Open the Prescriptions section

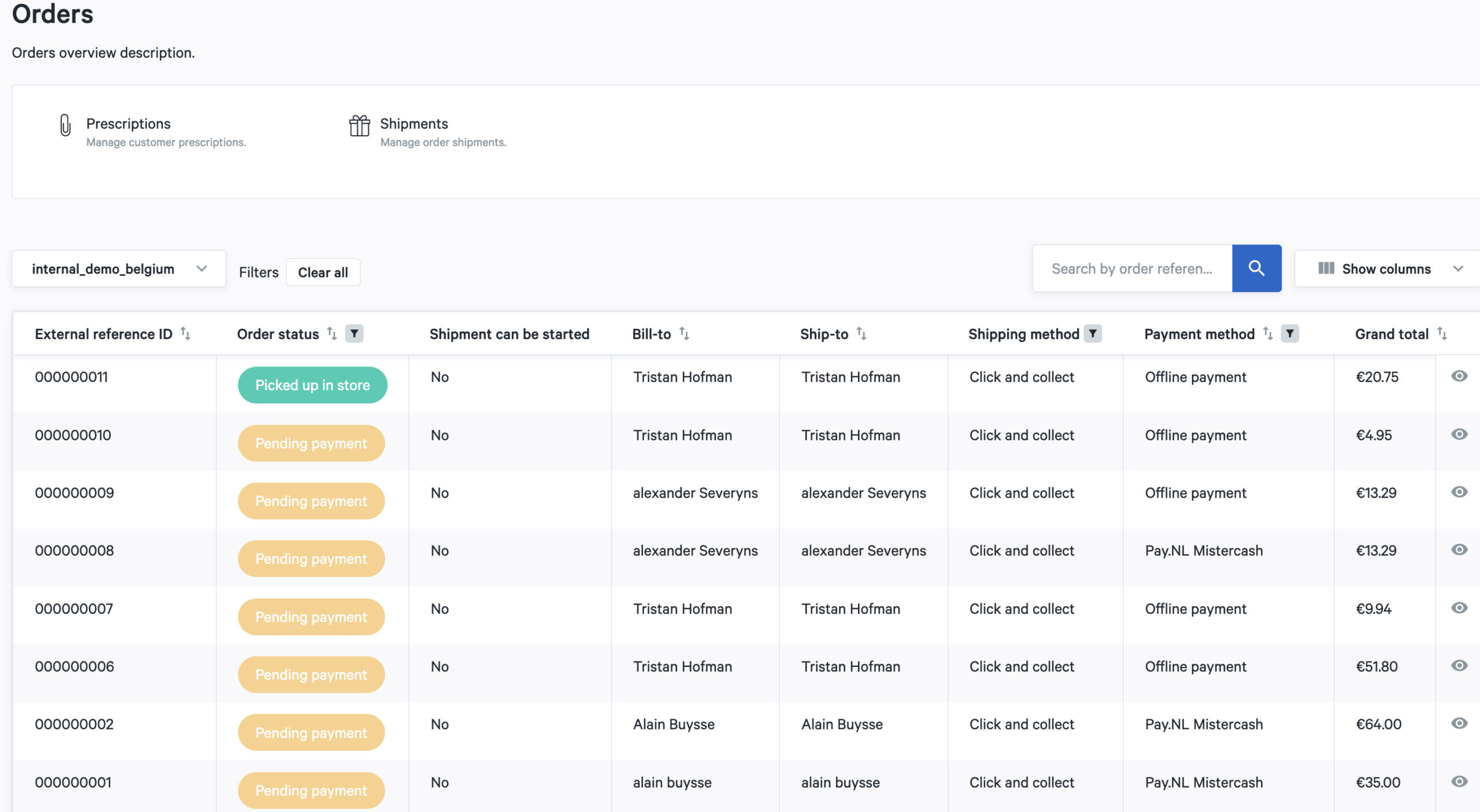point(128,124)
